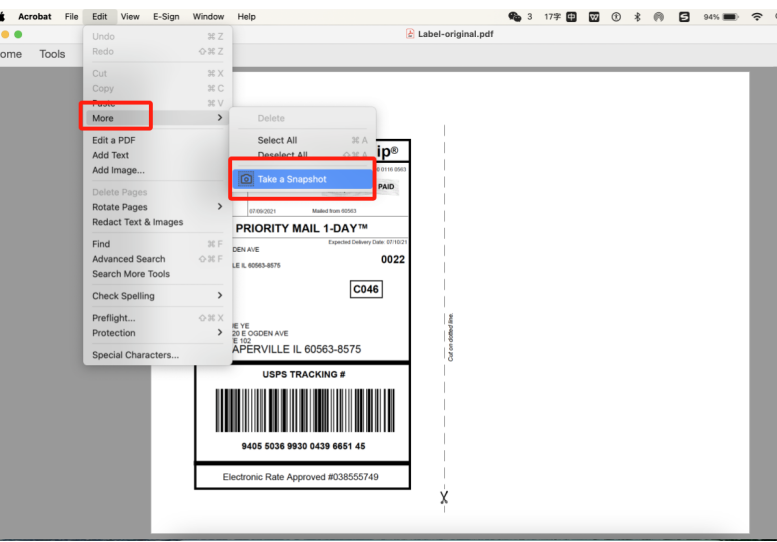The height and width of the screenshot is (542, 777).
Task: Click the tracking barcode on the label
Action: click(305, 410)
